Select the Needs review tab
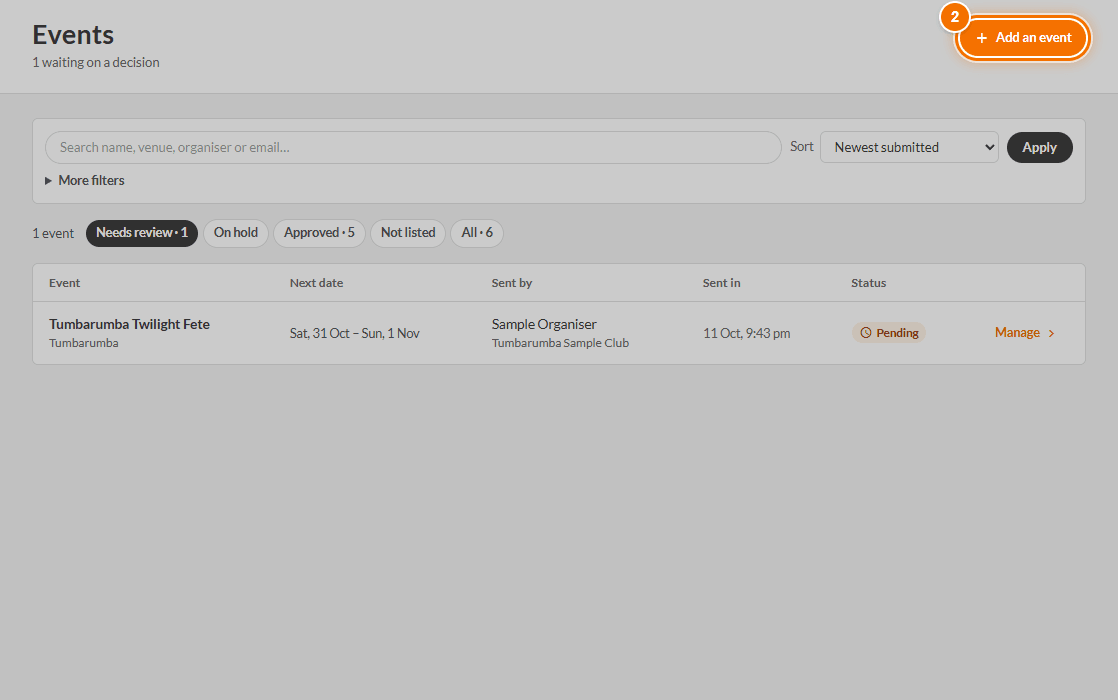This screenshot has height=700, width=1118. point(142,233)
